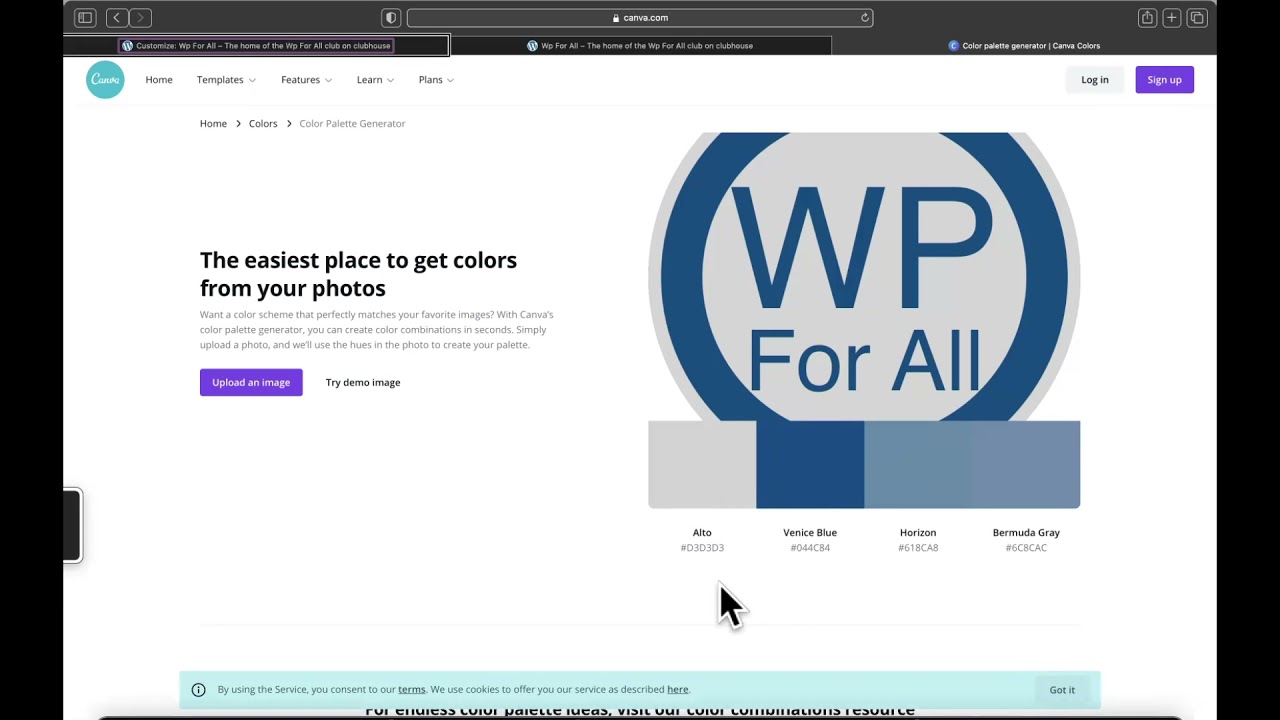Switch to the Customize: Wp For All tab

pyautogui.click(x=256, y=45)
